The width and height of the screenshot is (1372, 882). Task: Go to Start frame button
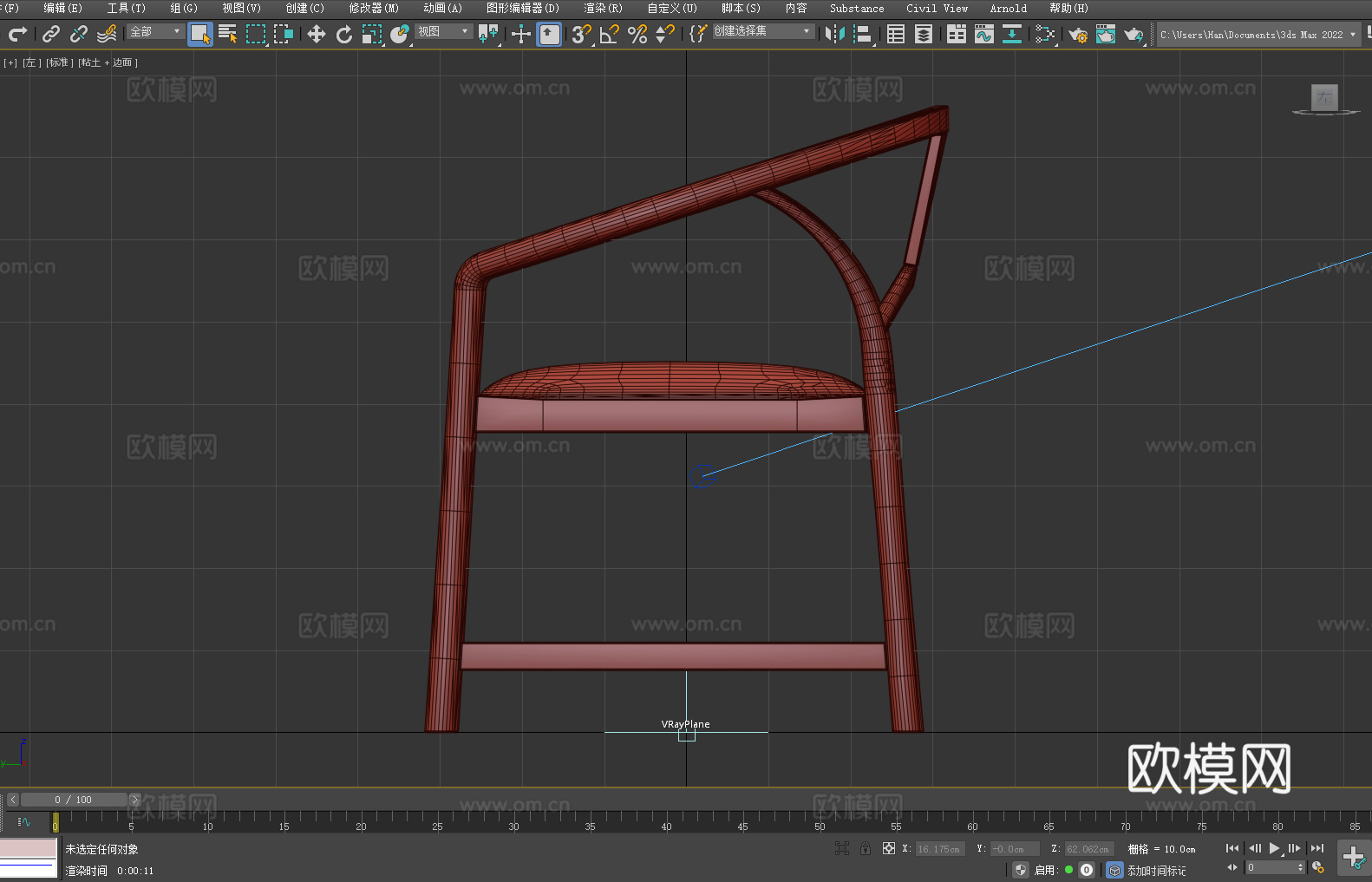coord(1232,848)
